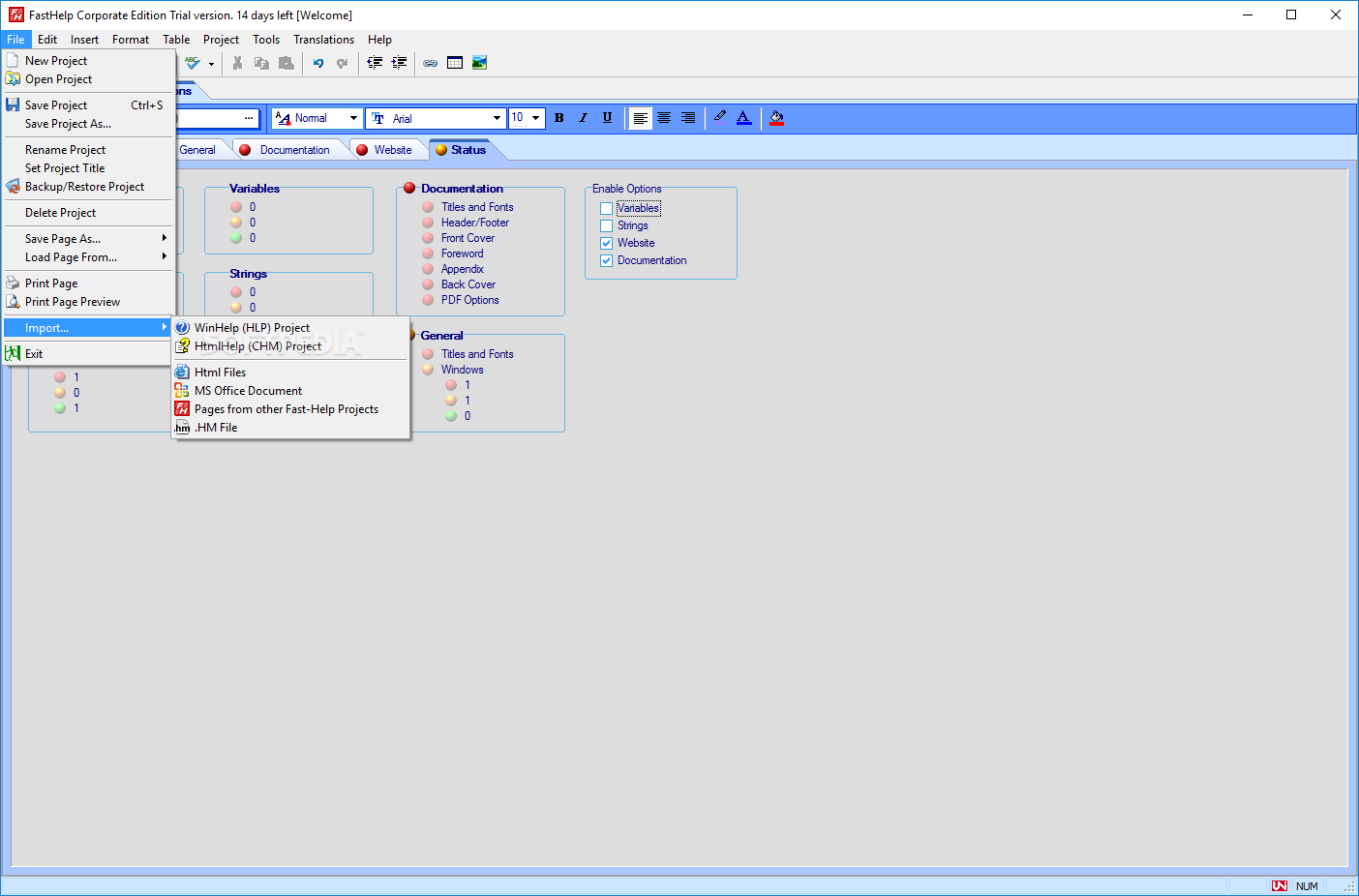Import an HtmlHelp (CHM) Project
Image resolution: width=1359 pixels, height=896 pixels.
click(290, 346)
